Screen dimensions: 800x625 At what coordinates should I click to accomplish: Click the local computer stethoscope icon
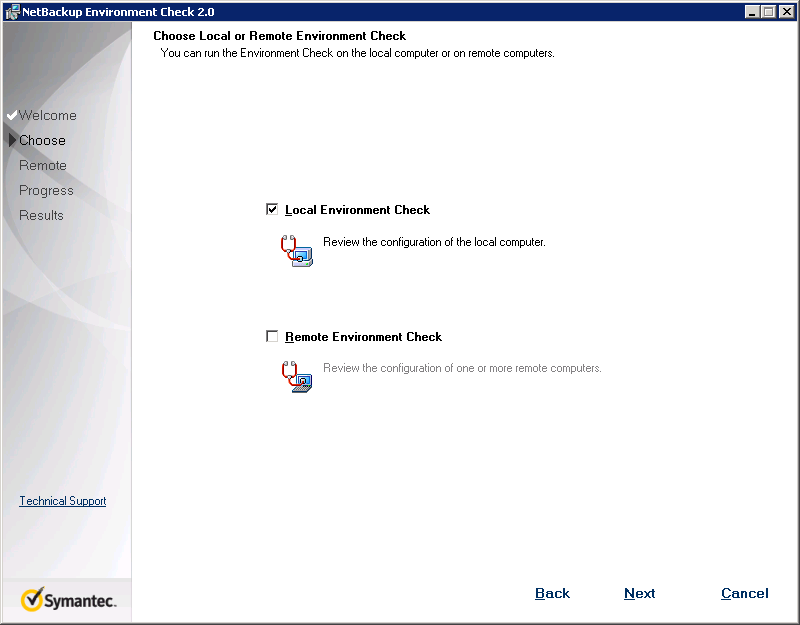click(297, 251)
